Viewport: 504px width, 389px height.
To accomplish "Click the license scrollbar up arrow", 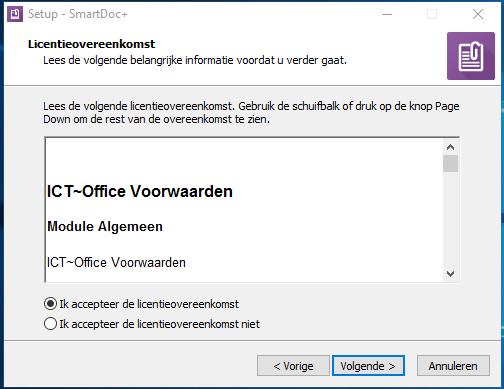I will click(450, 147).
